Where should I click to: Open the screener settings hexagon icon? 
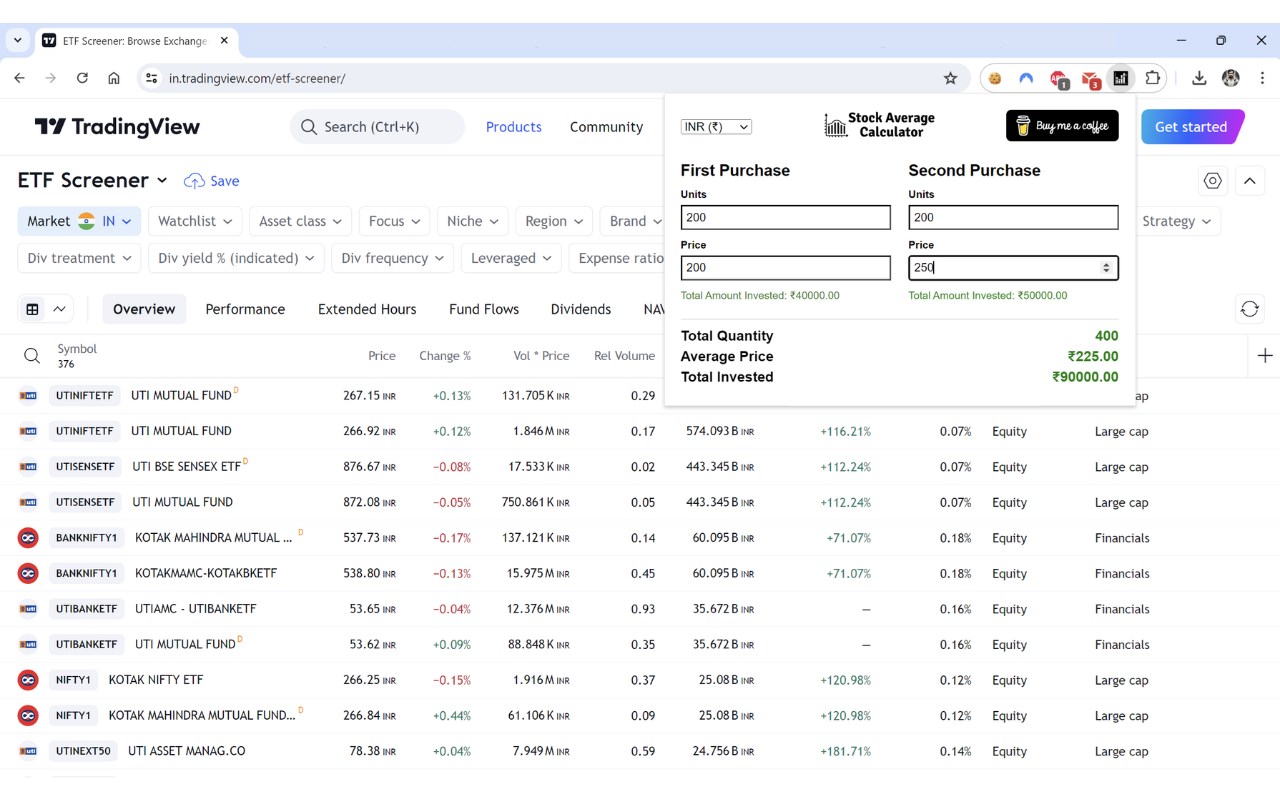[x=1213, y=181]
